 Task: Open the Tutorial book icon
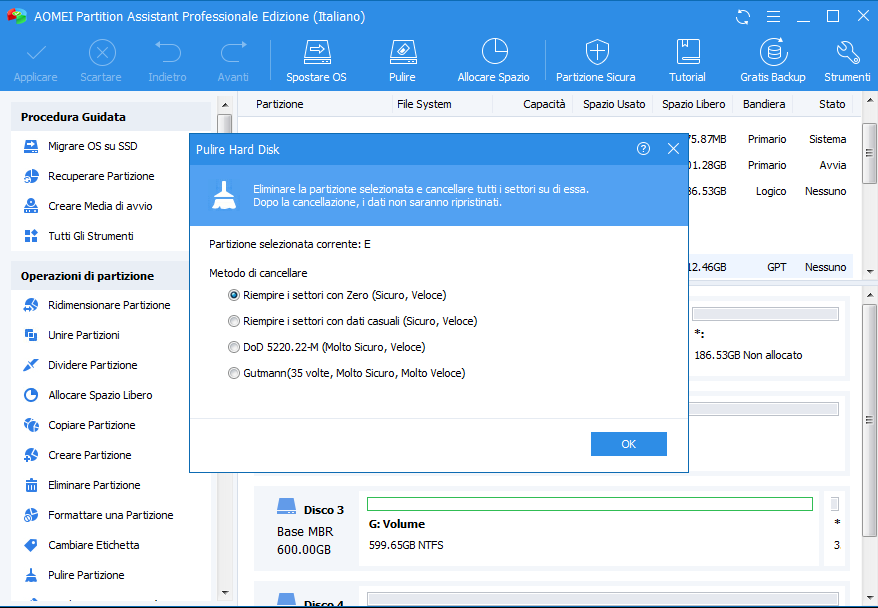[x=688, y=52]
